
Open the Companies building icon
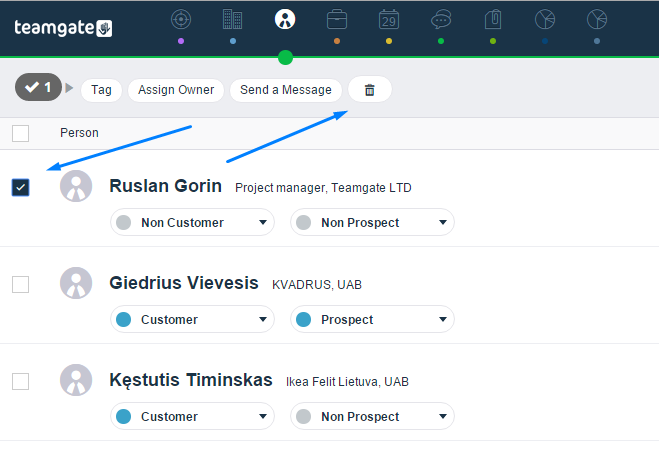232,20
